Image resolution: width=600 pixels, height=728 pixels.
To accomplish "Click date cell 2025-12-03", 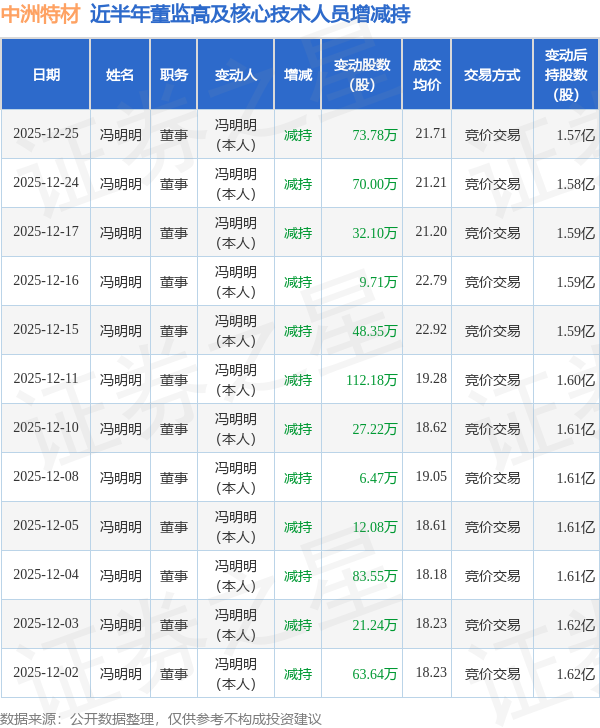I will 46,624.
